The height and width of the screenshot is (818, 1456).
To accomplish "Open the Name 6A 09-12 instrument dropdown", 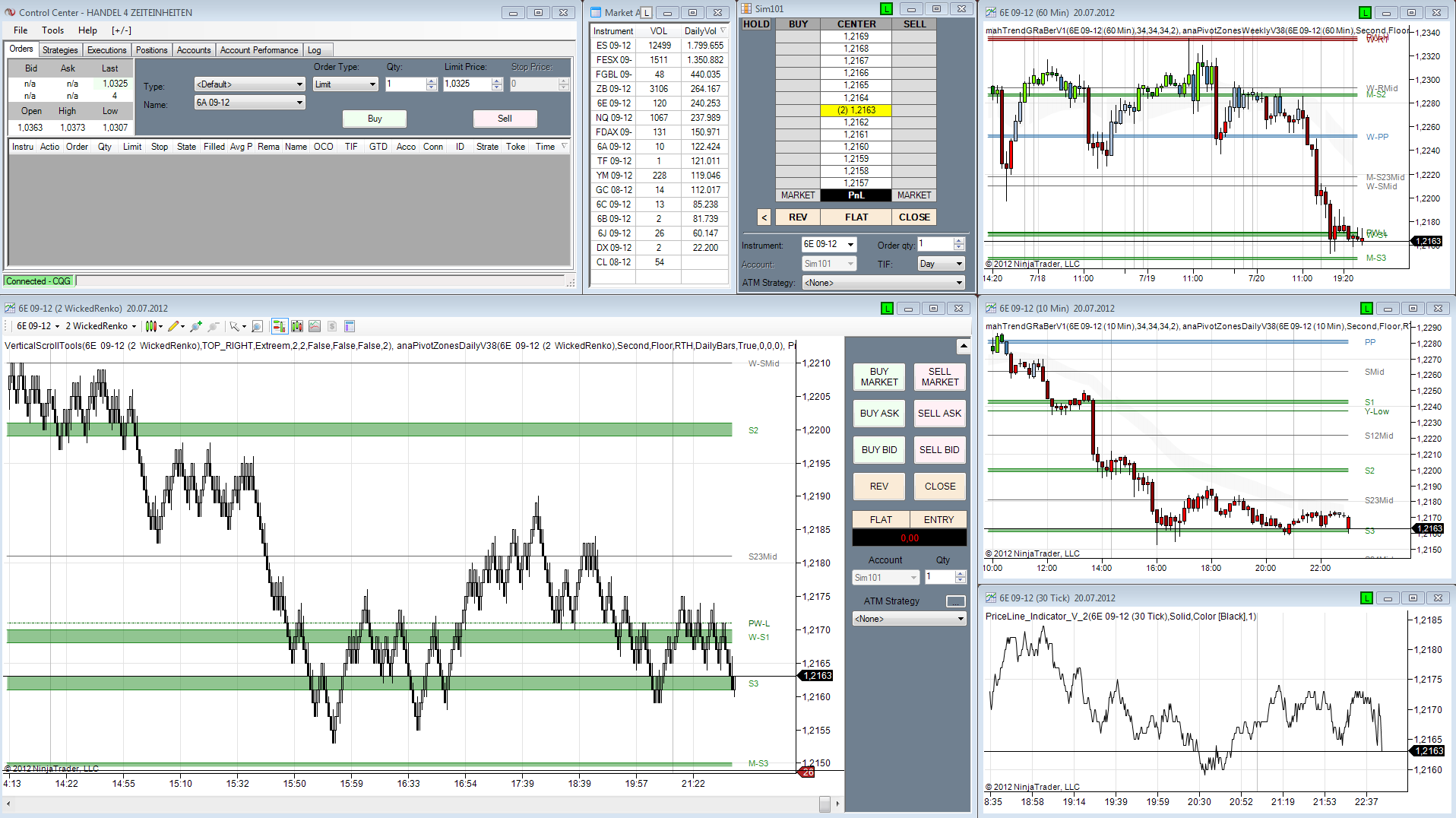I will 250,102.
